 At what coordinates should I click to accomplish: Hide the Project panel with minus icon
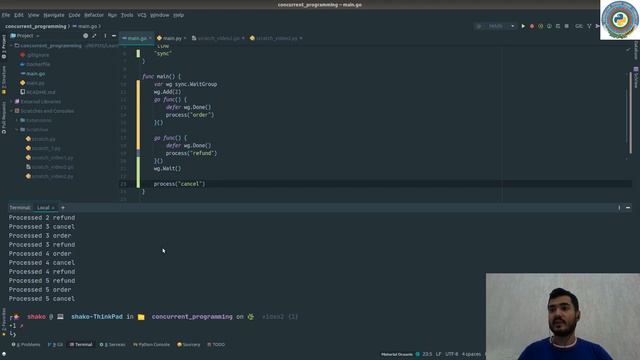(114, 36)
